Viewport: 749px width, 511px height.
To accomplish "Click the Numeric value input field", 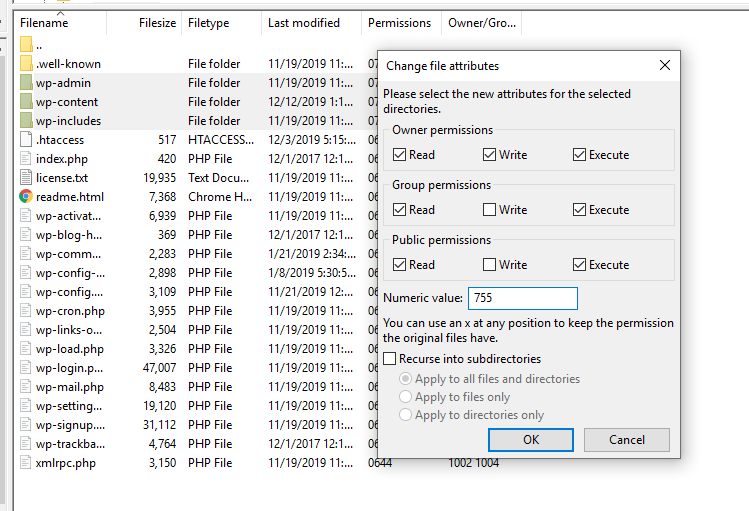I will (x=522, y=298).
